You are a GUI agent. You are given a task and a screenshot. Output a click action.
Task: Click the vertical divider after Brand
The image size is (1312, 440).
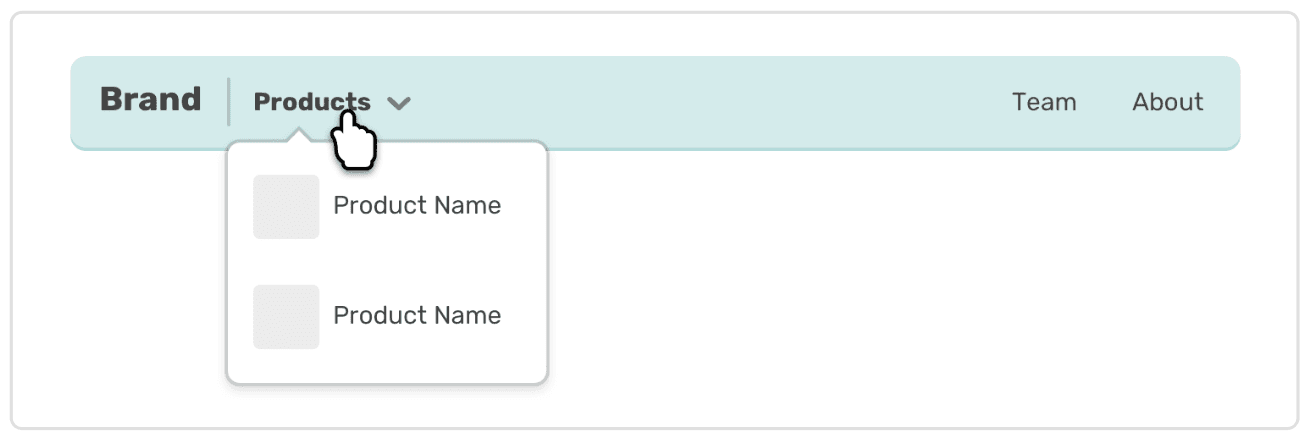click(x=229, y=102)
